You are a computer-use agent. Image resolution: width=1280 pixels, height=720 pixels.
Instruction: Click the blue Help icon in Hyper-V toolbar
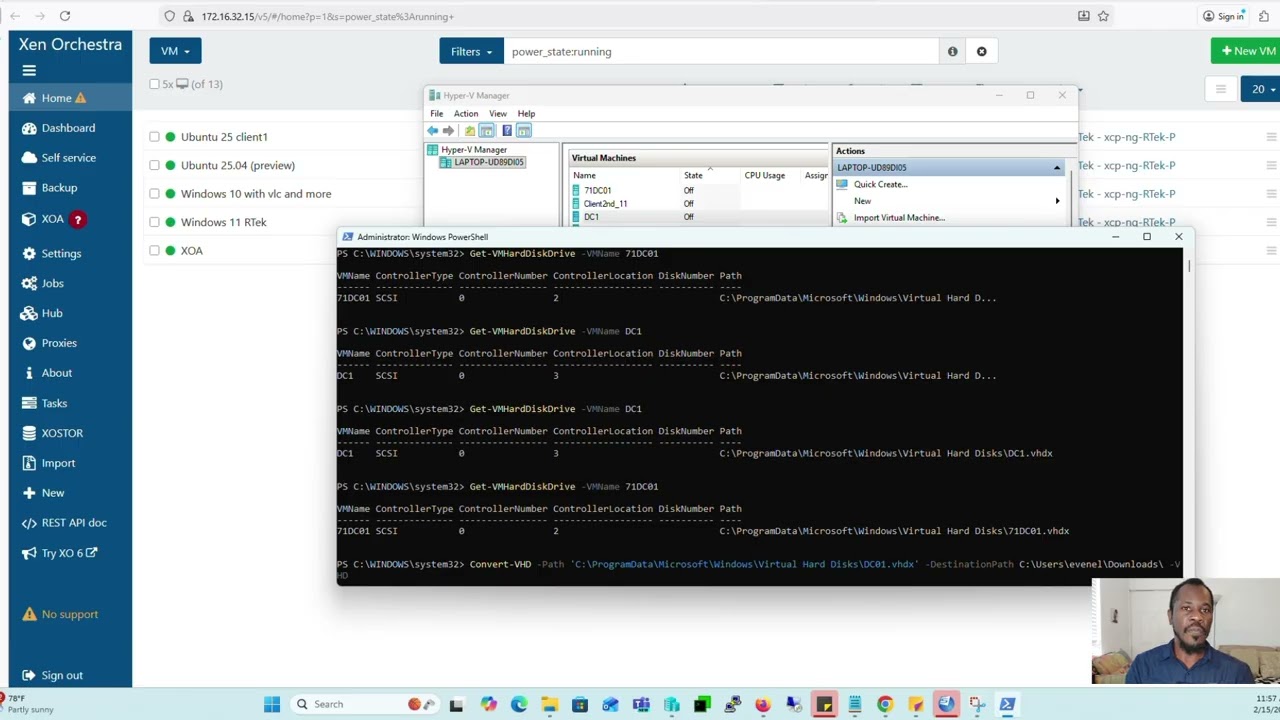click(507, 131)
